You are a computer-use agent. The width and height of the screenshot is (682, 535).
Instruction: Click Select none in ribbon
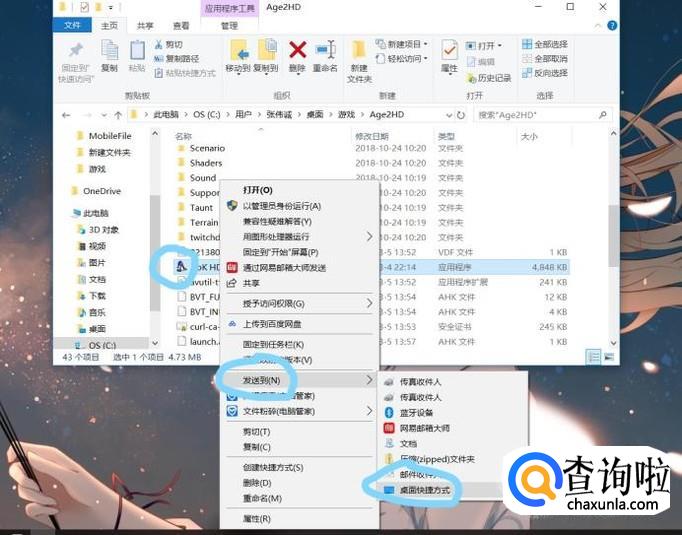point(545,59)
